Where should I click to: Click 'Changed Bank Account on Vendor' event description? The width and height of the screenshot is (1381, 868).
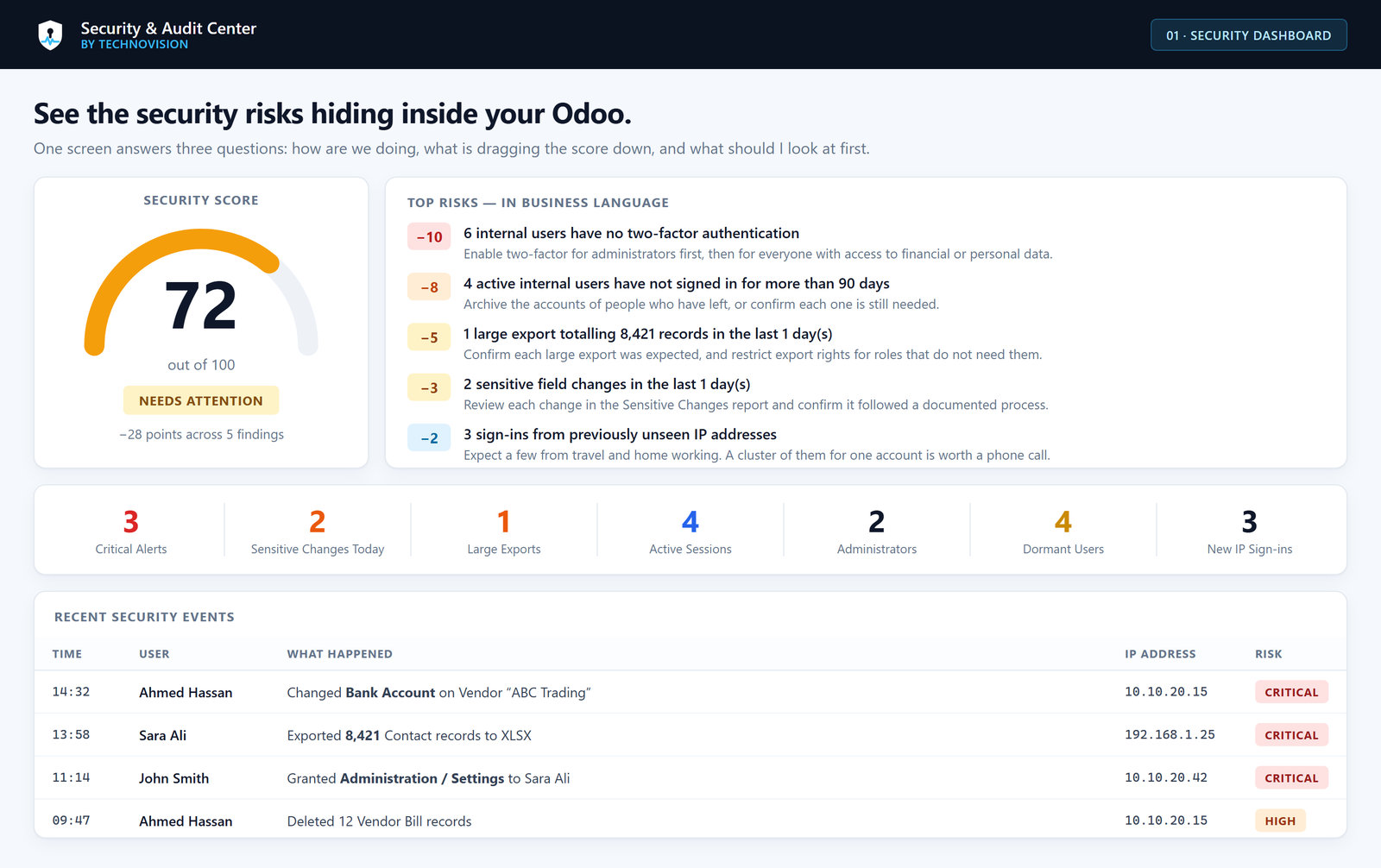[438, 693]
